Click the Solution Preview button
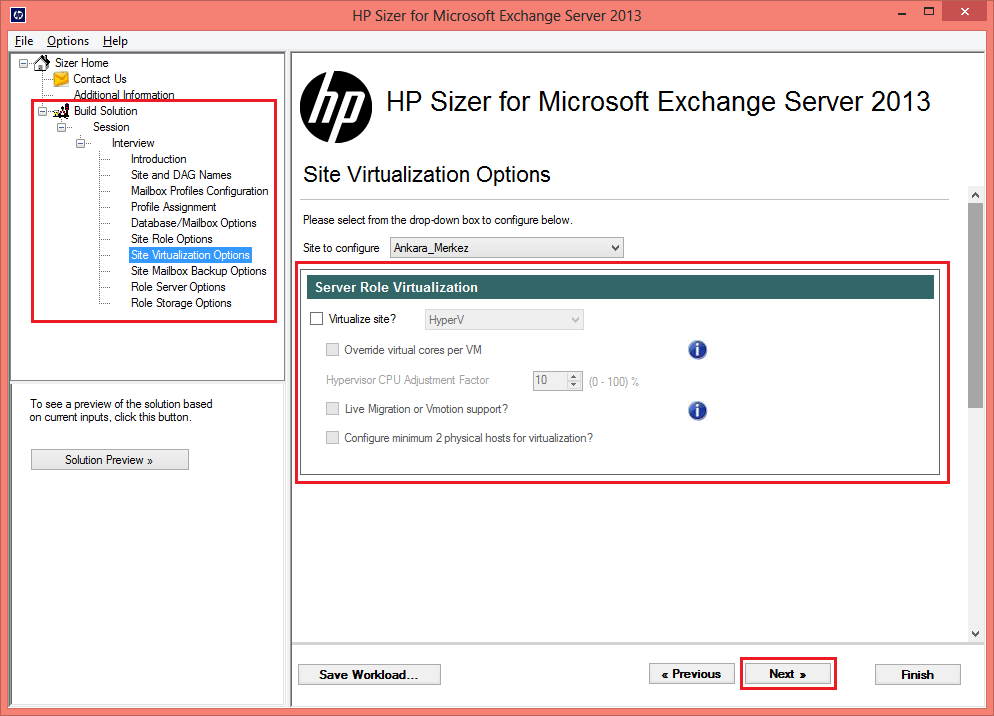The width and height of the screenshot is (994, 716). click(x=110, y=460)
